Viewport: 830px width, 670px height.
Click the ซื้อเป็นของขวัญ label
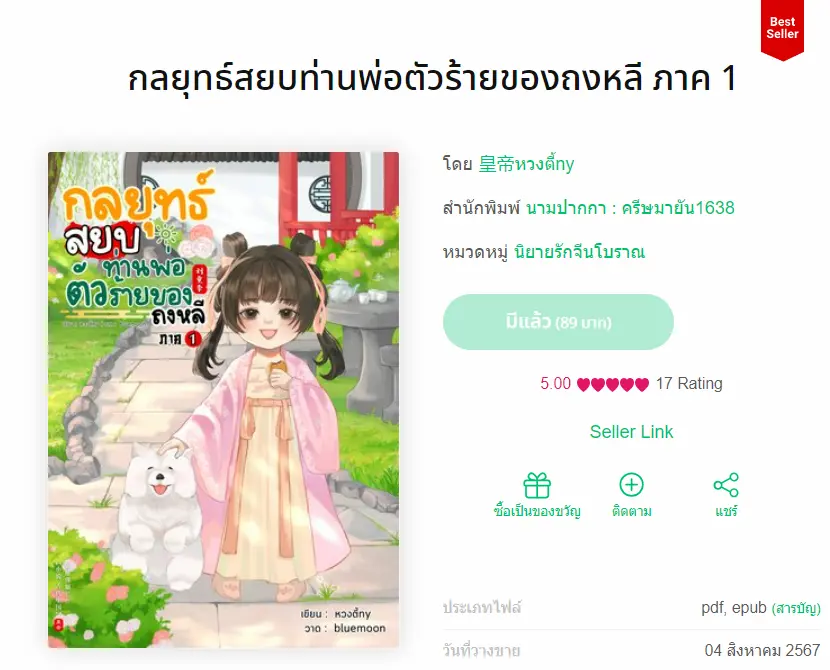[x=537, y=511]
